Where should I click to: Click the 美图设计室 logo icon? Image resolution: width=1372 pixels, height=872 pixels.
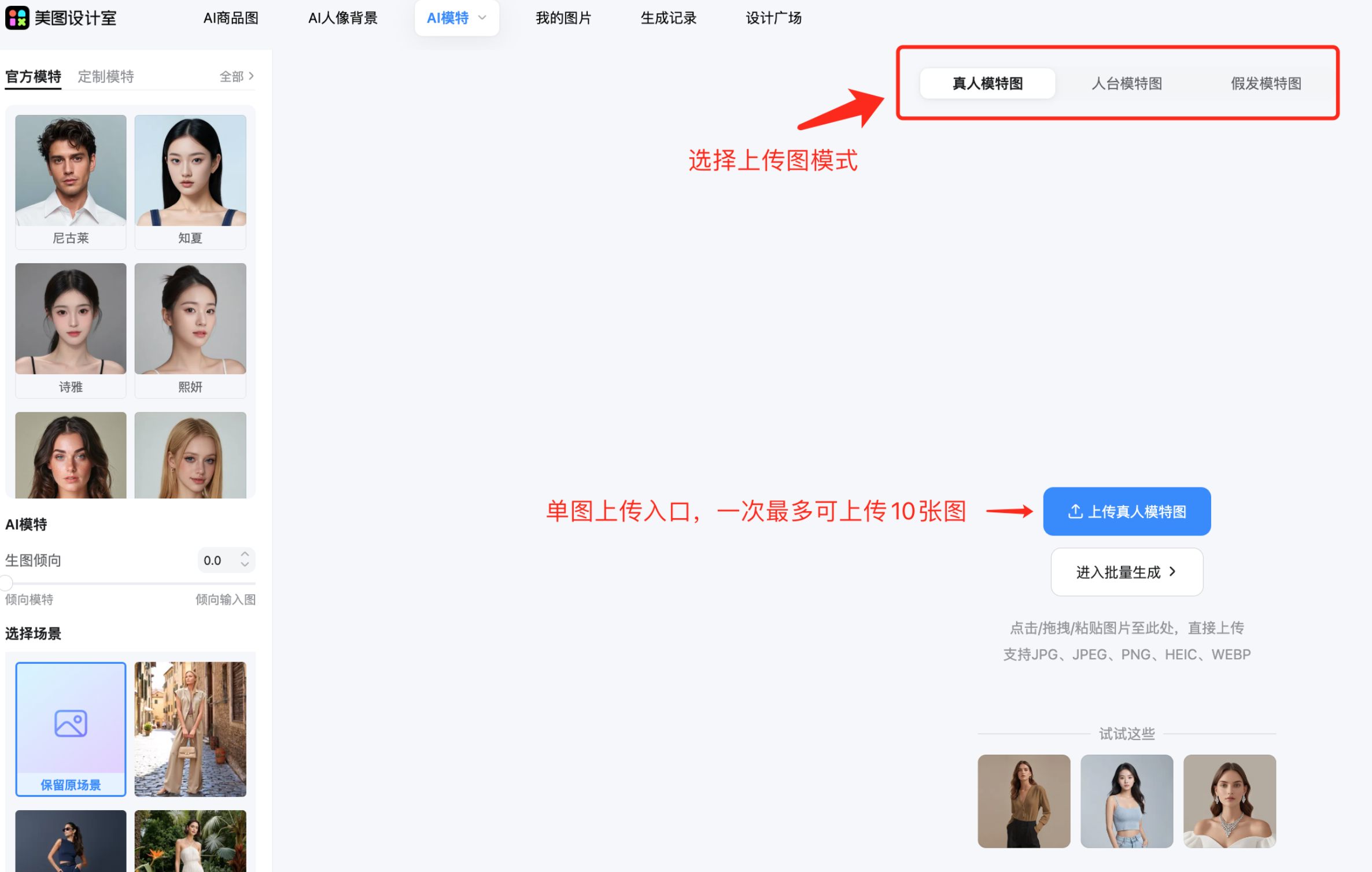(x=17, y=18)
